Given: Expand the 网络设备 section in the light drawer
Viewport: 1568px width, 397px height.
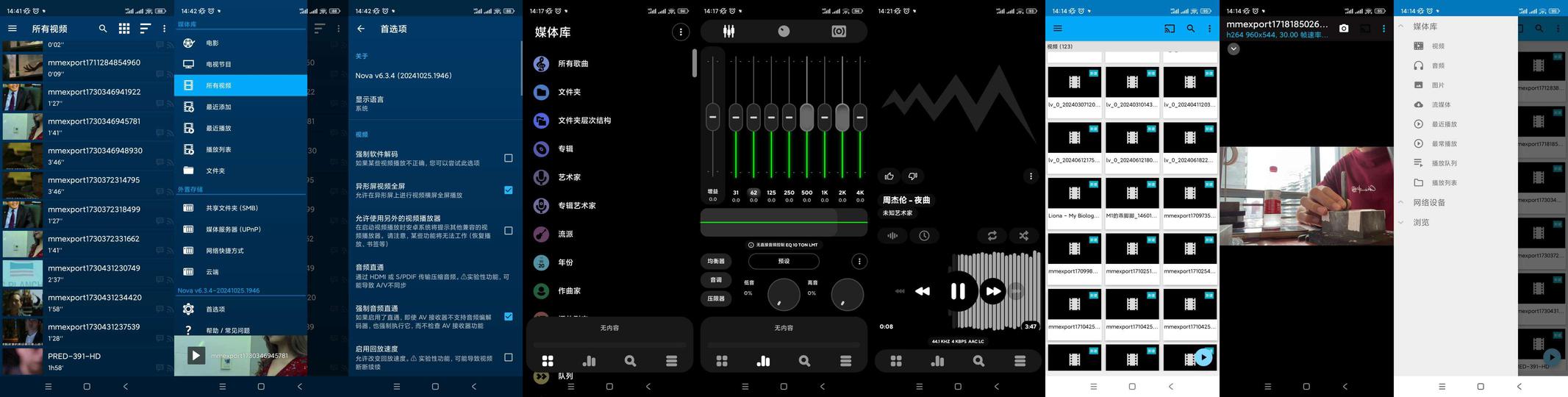Looking at the screenshot, I should coord(1400,203).
